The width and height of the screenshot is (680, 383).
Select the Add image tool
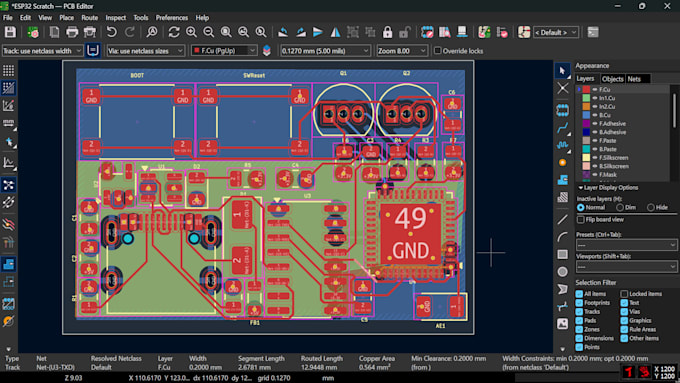pos(562,324)
